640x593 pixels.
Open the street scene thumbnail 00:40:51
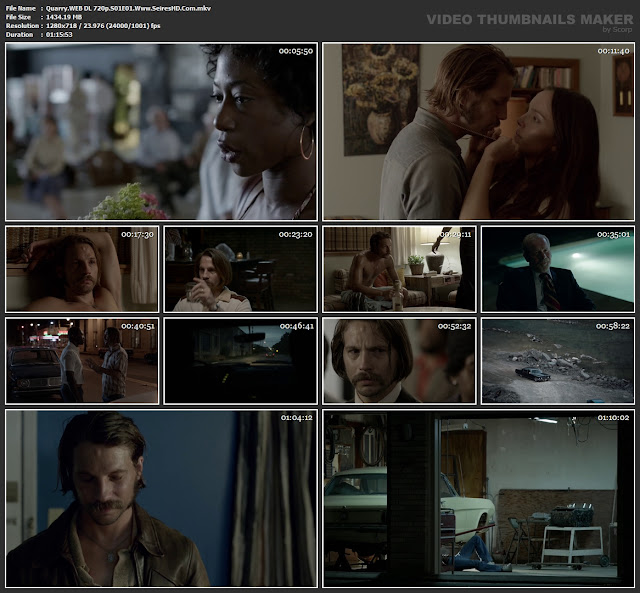82,361
